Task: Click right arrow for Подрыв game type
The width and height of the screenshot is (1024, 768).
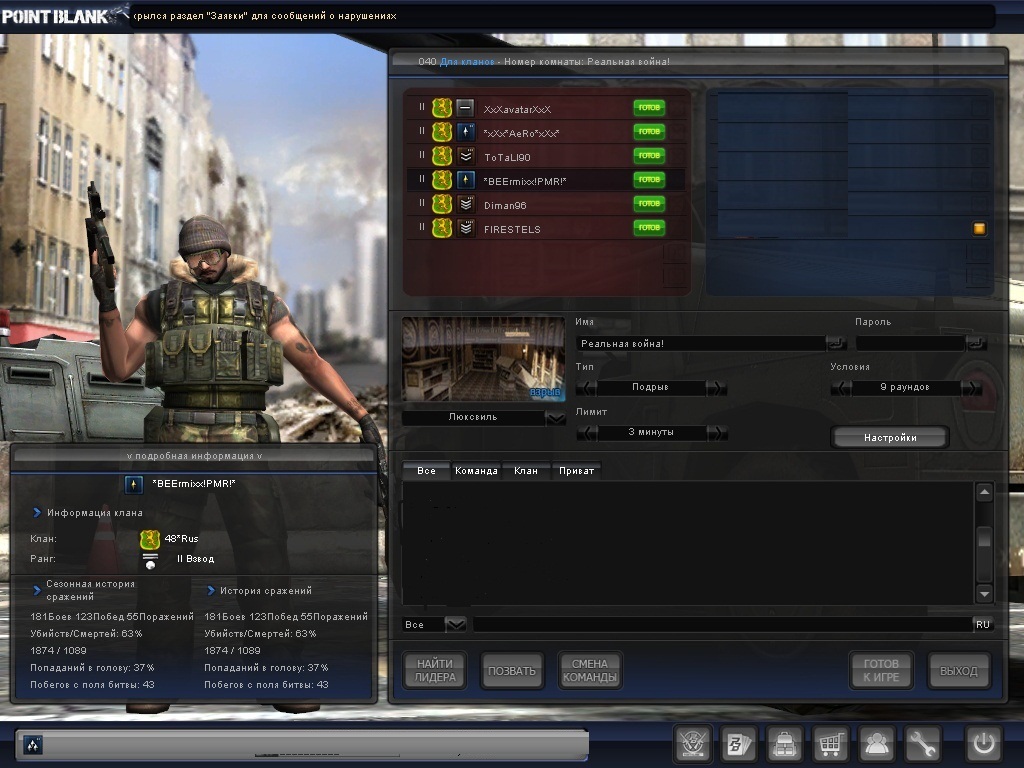Action: (x=717, y=387)
